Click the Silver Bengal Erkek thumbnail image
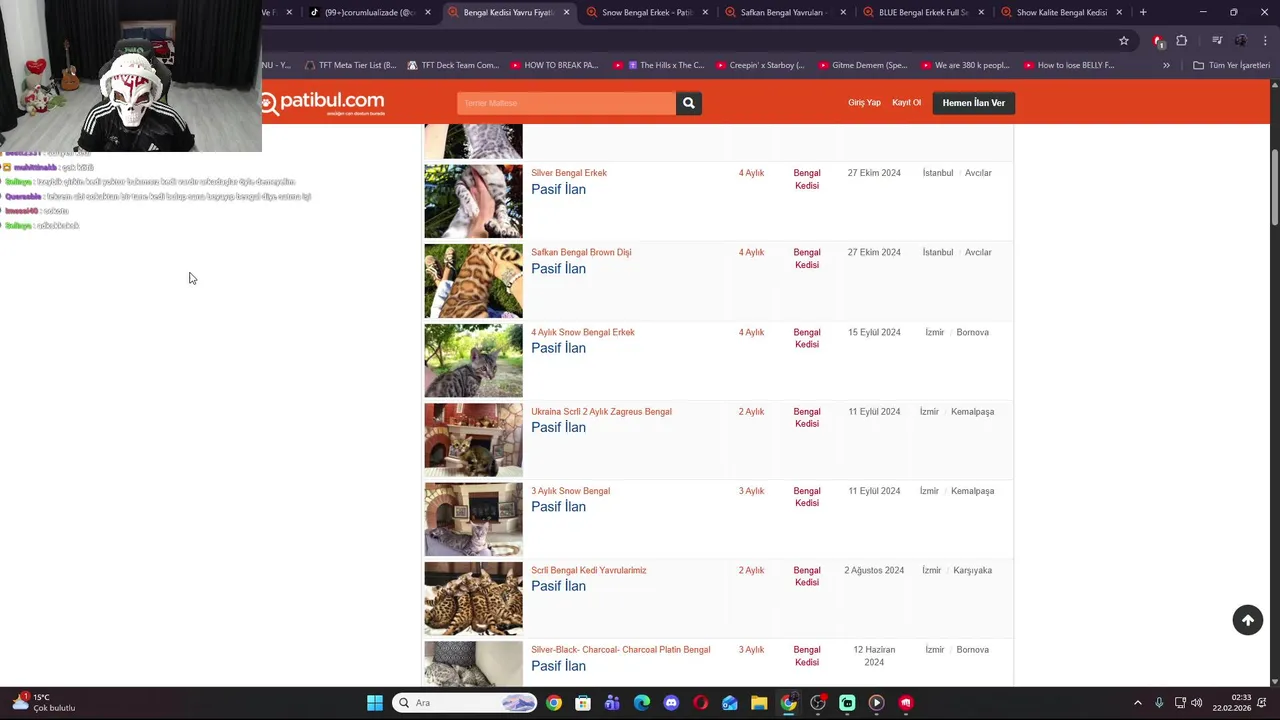 [473, 201]
